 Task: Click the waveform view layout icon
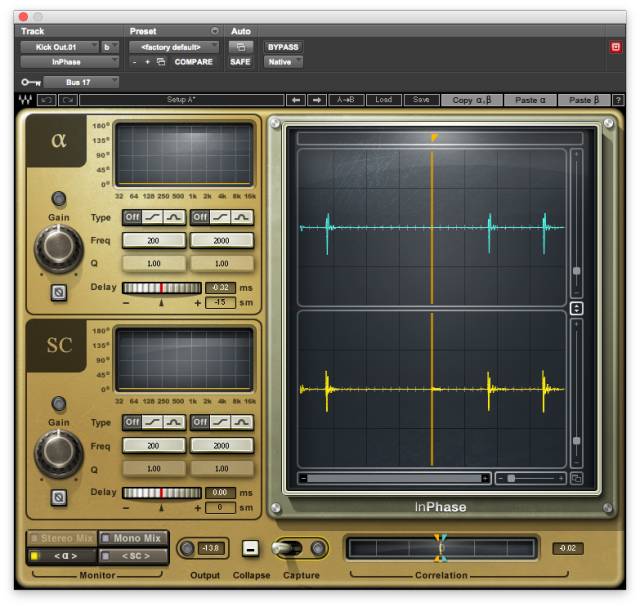[576, 478]
